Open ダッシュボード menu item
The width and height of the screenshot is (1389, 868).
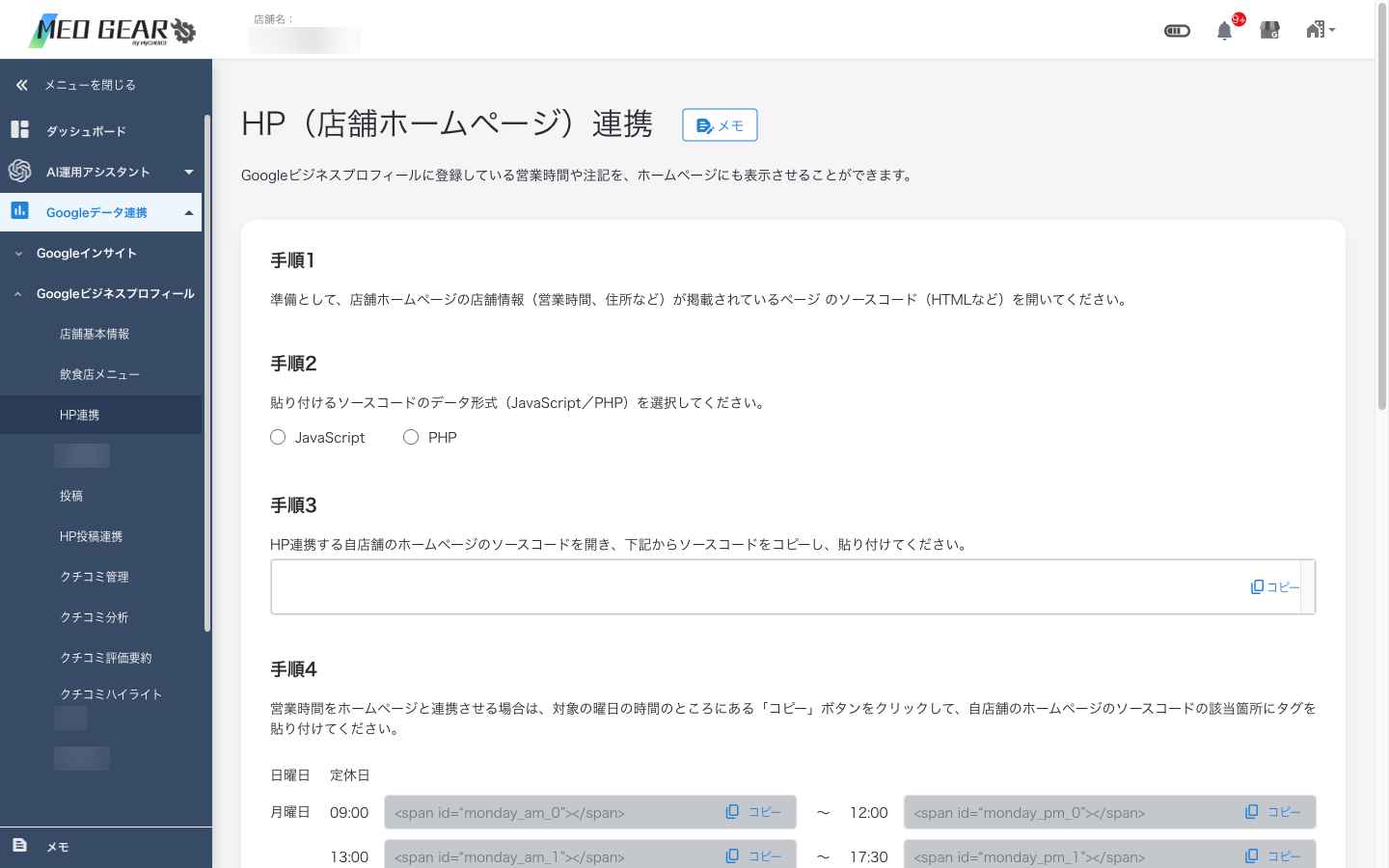click(86, 131)
